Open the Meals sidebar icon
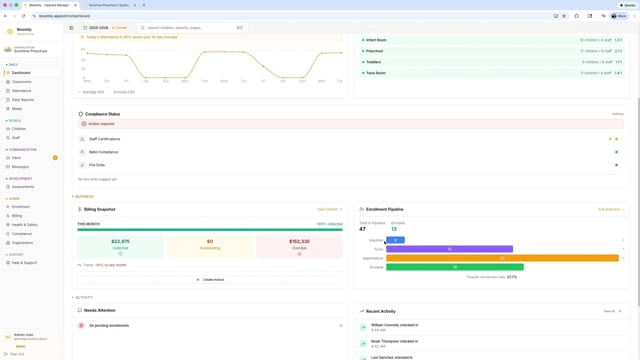 [8, 109]
